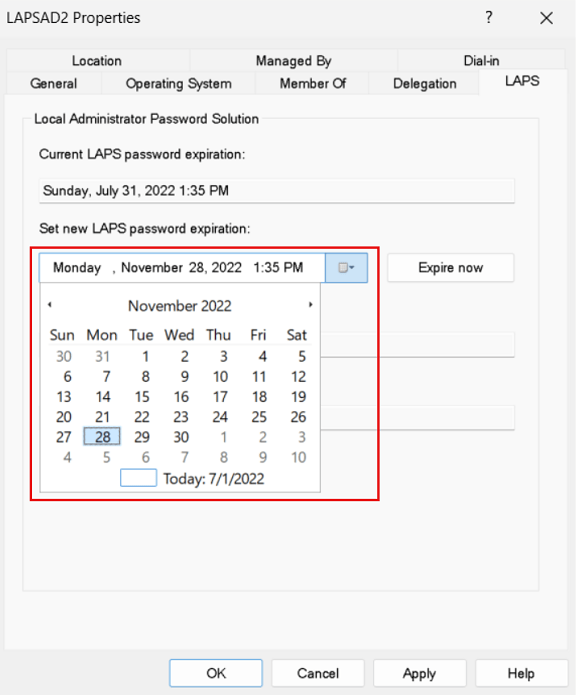This screenshot has height=695, width=576.
Task: Open the calendar dropdown button
Action: (346, 268)
